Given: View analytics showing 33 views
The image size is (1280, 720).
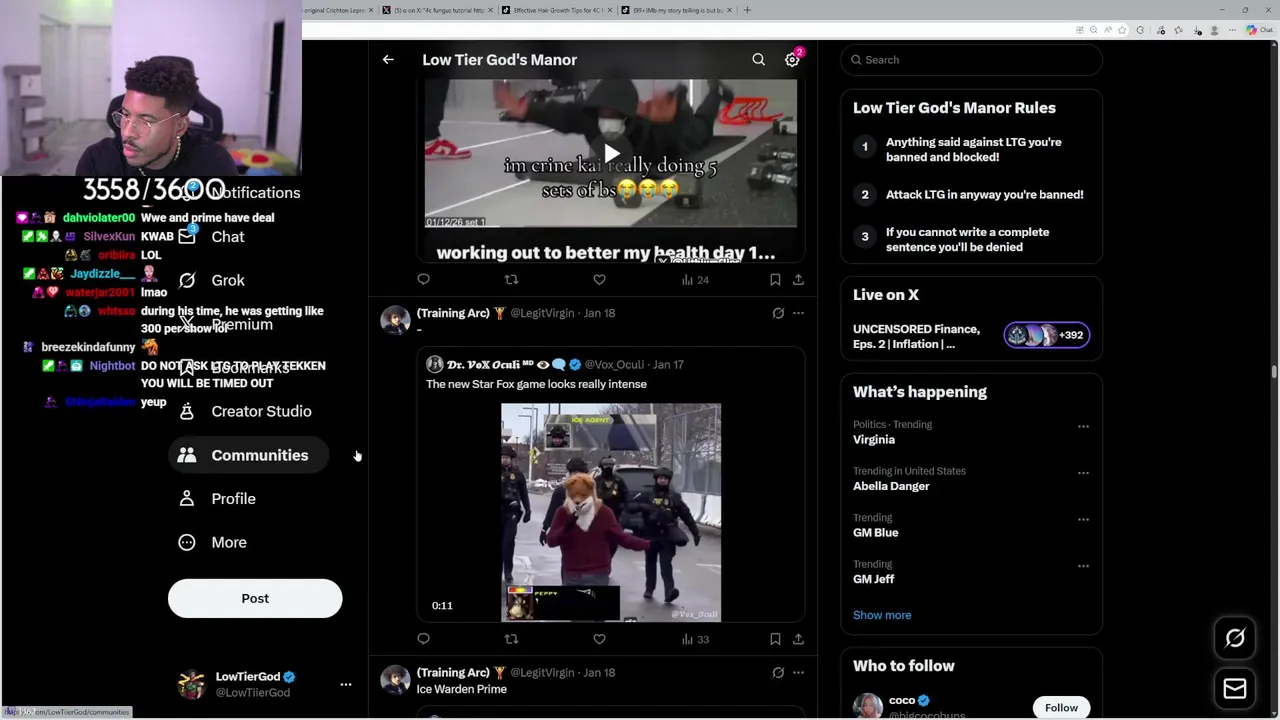Looking at the screenshot, I should click(x=695, y=639).
